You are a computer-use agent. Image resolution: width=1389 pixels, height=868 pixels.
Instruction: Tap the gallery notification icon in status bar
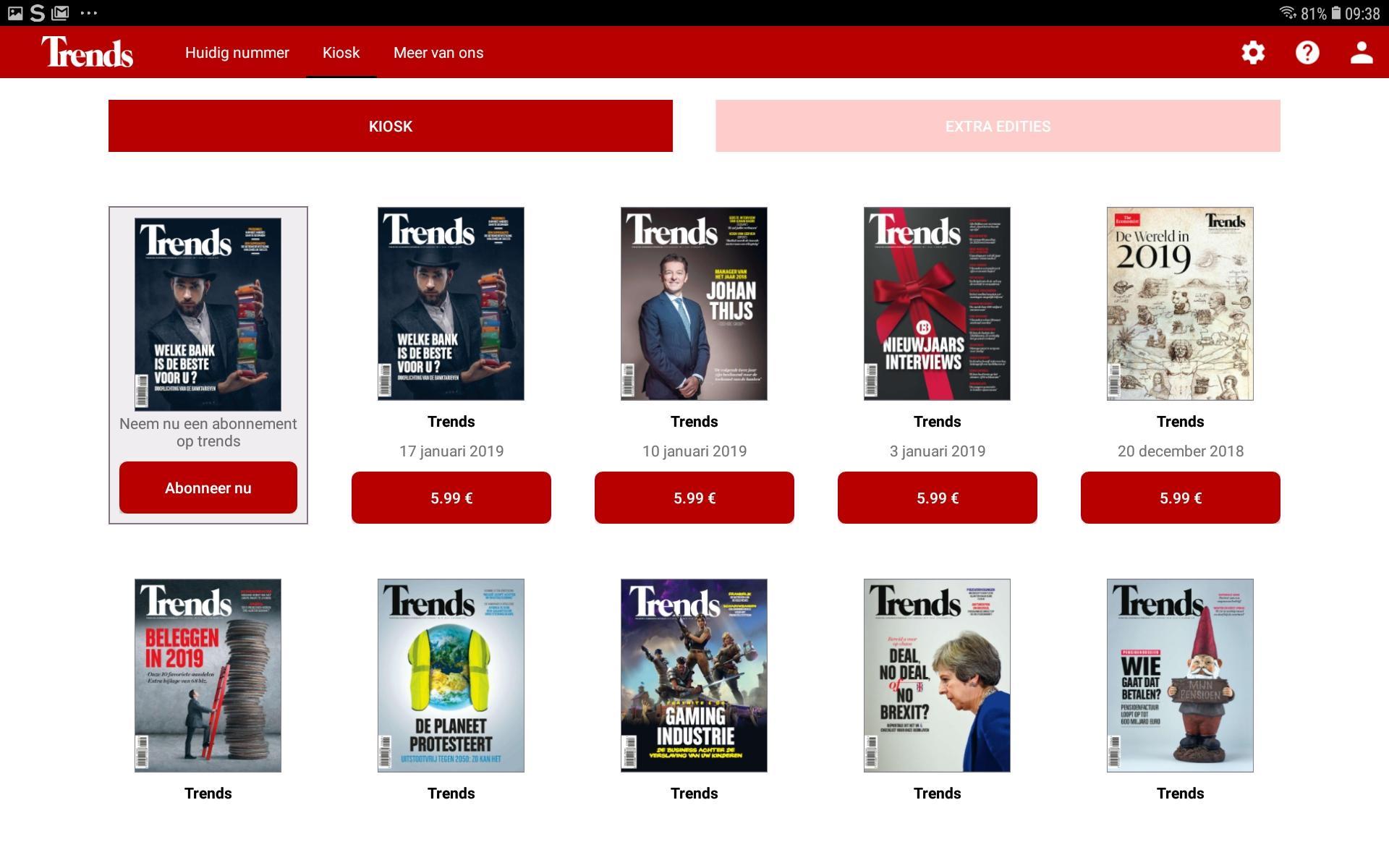pos(15,13)
